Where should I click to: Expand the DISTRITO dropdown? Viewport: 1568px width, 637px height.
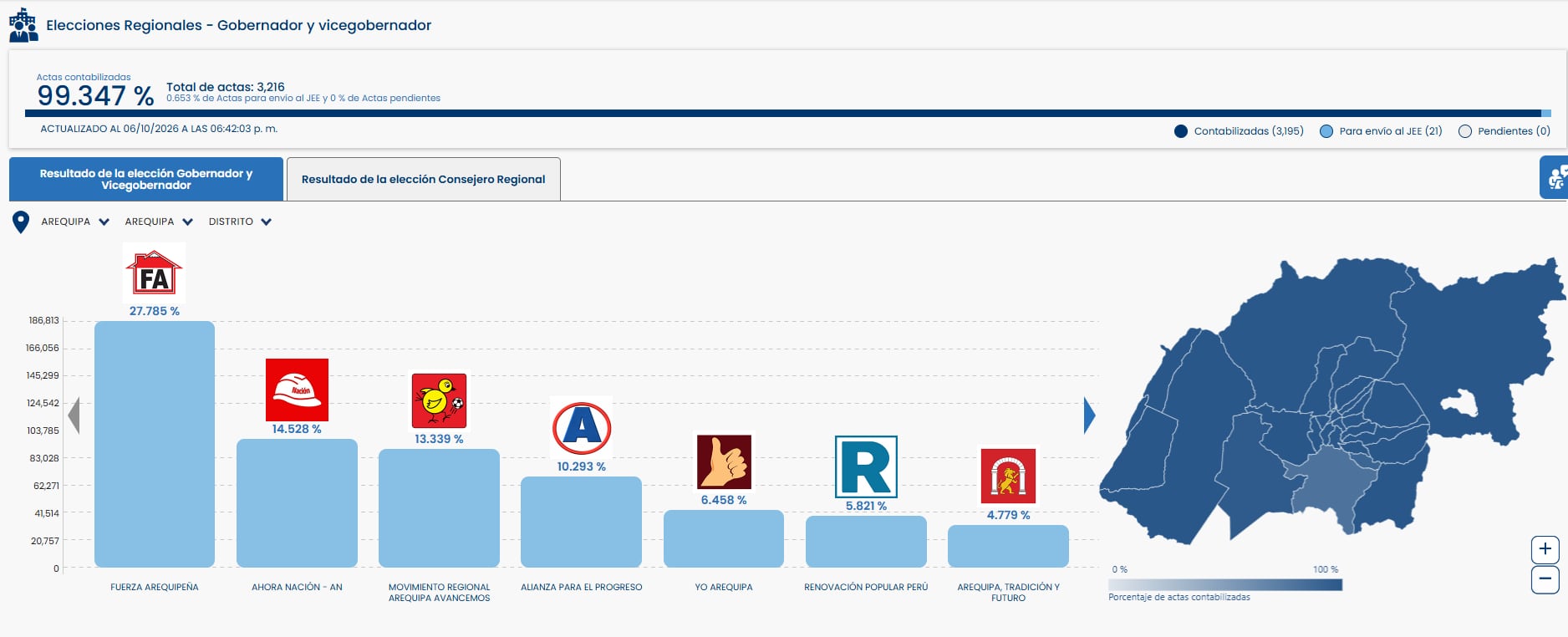point(240,222)
